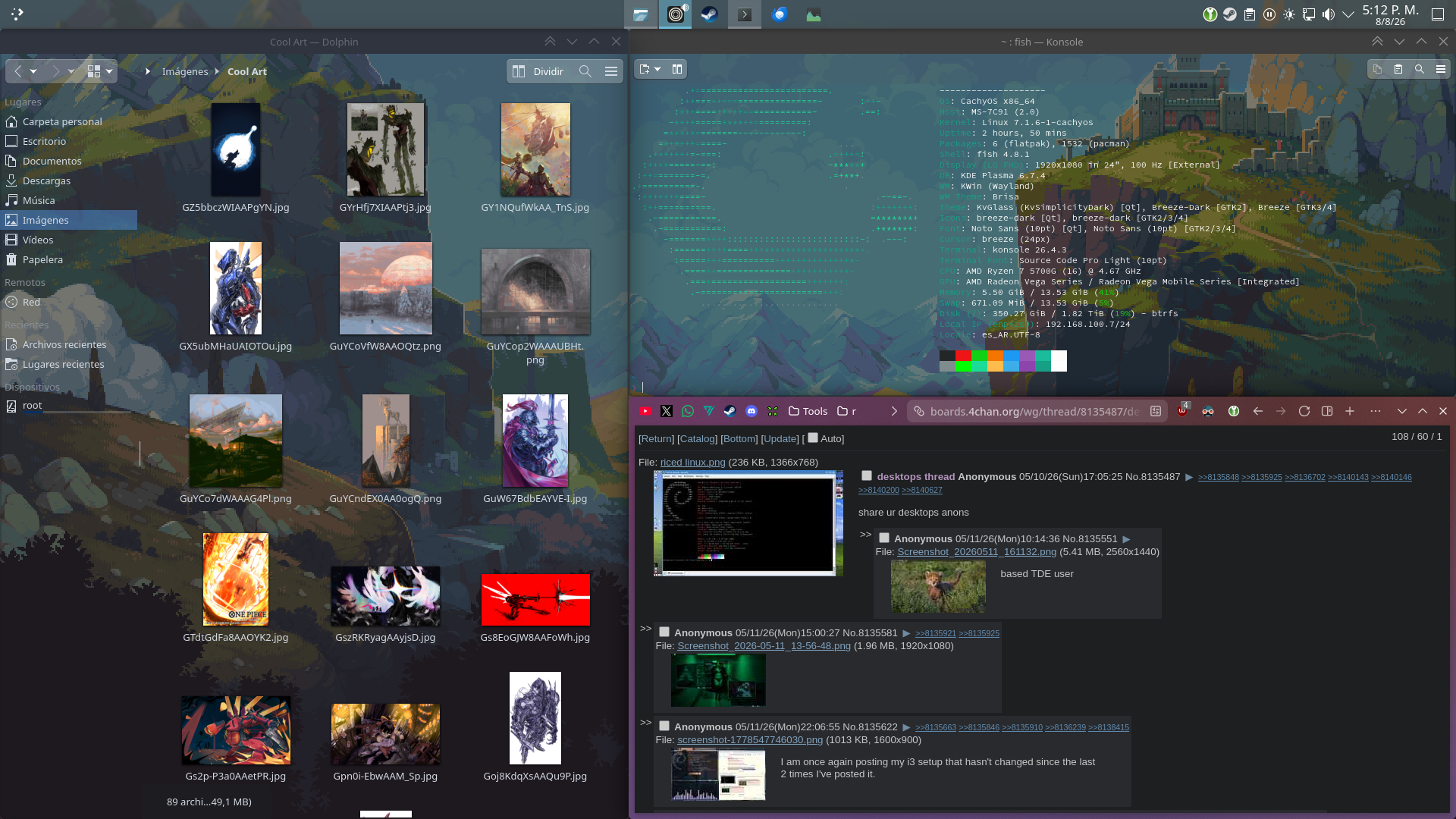The width and height of the screenshot is (1456, 819).
Task: Open Dolphin view mode dropdown
Action: (x=109, y=71)
